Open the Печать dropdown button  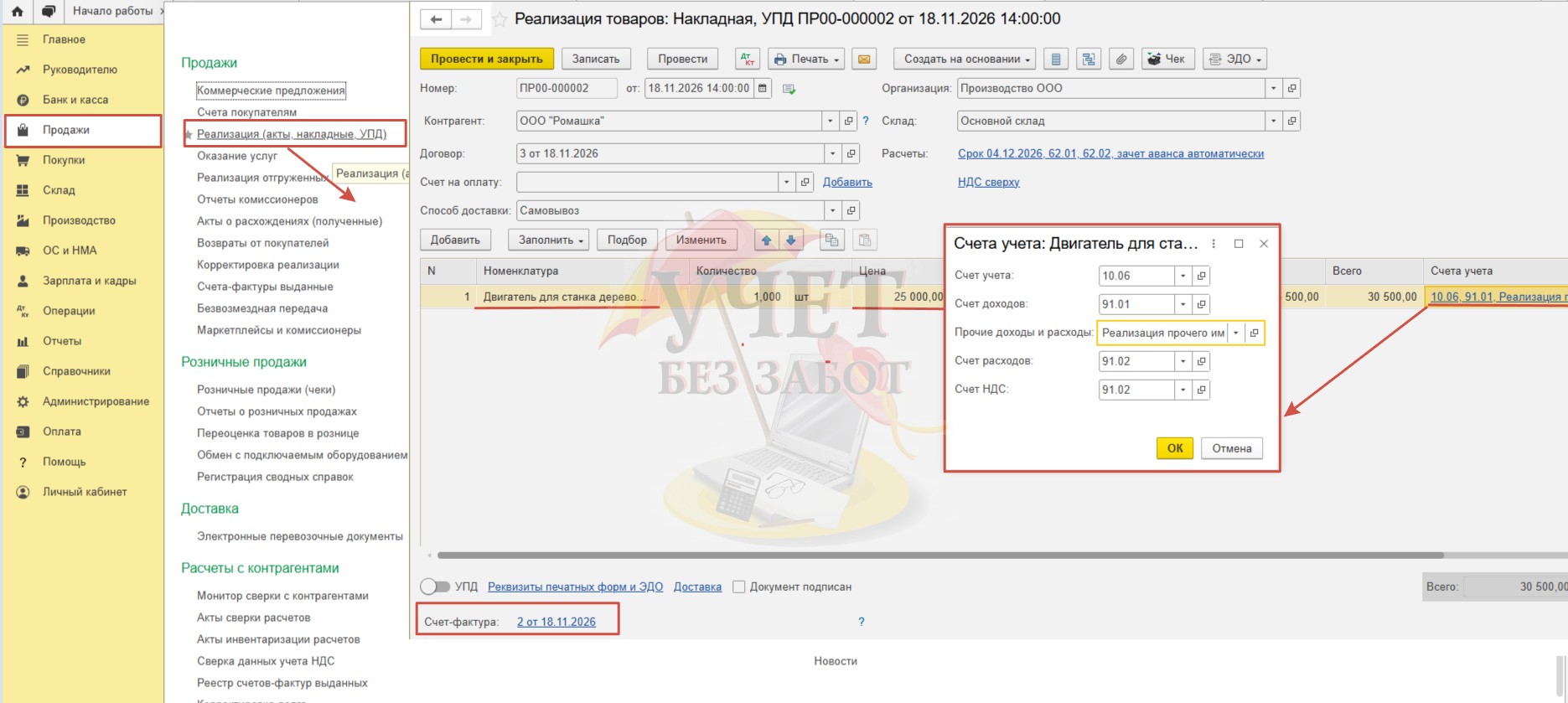coord(805,59)
